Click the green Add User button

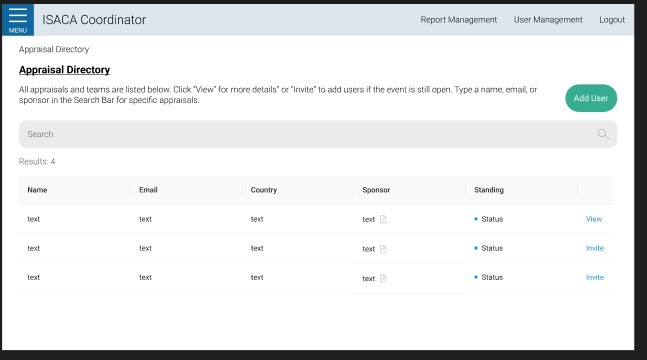(x=591, y=98)
